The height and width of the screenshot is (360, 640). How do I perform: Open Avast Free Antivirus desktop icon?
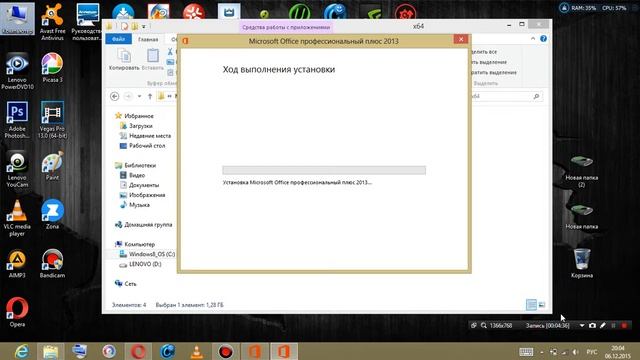[x=52, y=21]
